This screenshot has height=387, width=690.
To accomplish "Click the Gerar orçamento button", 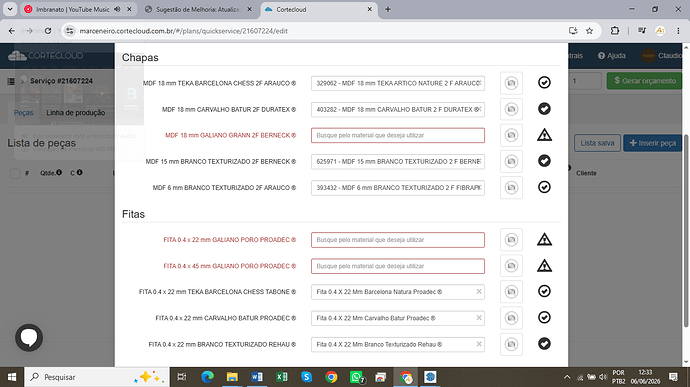I will pos(644,81).
